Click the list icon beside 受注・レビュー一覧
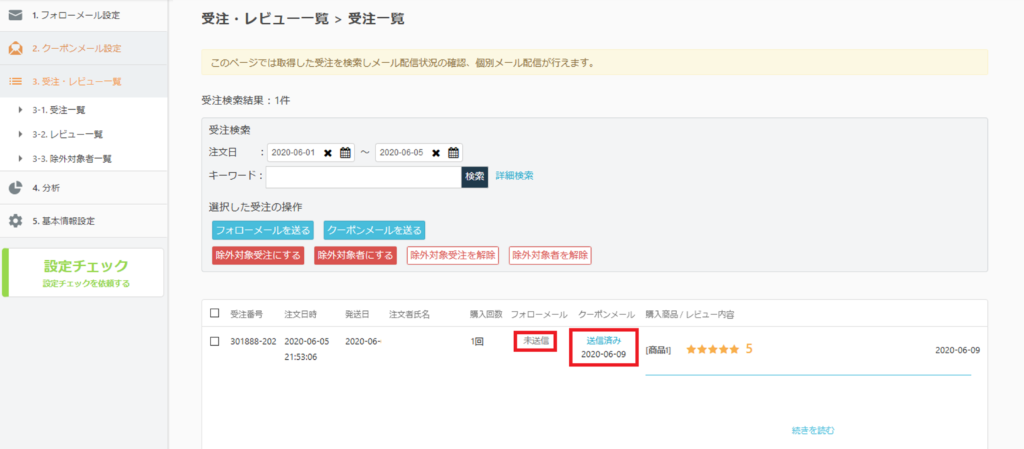 [15, 81]
